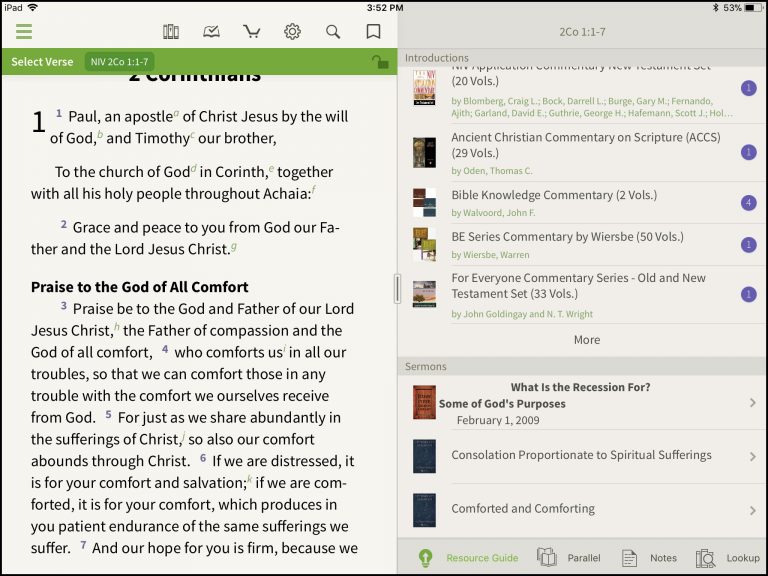Tap footnote a after apostle

click(x=176, y=113)
